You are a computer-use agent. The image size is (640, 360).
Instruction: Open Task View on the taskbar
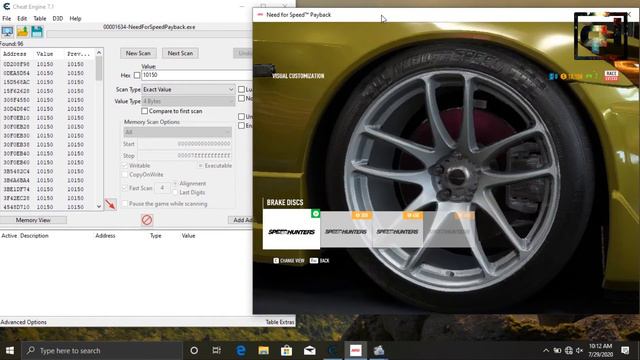216,350
